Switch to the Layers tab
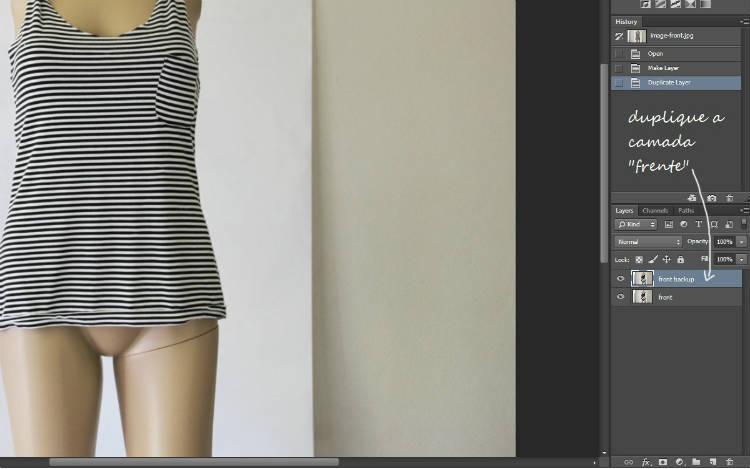This screenshot has height=469, width=750. [624, 211]
